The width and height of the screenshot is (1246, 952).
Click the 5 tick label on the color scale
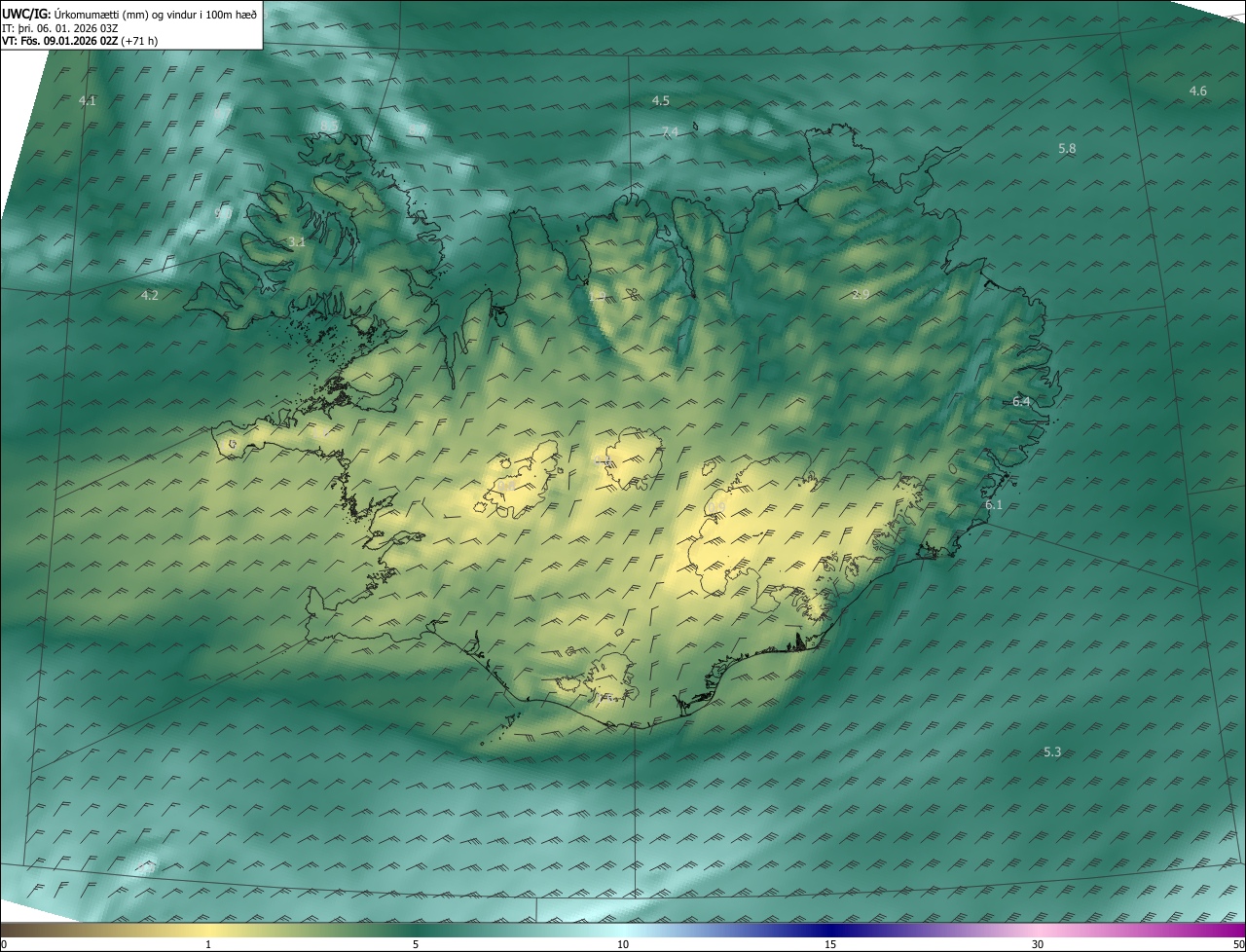click(x=416, y=944)
